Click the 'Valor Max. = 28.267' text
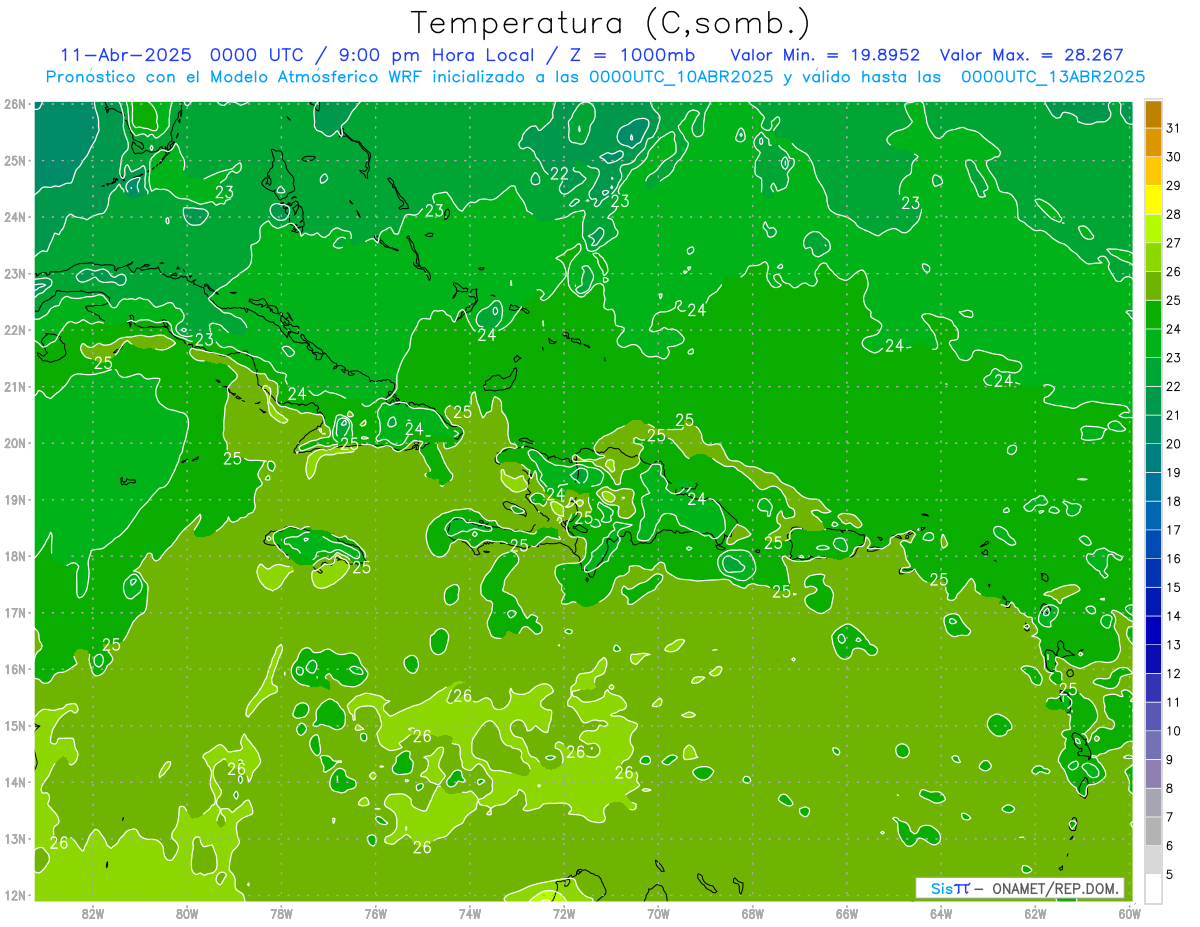 coord(1032,55)
